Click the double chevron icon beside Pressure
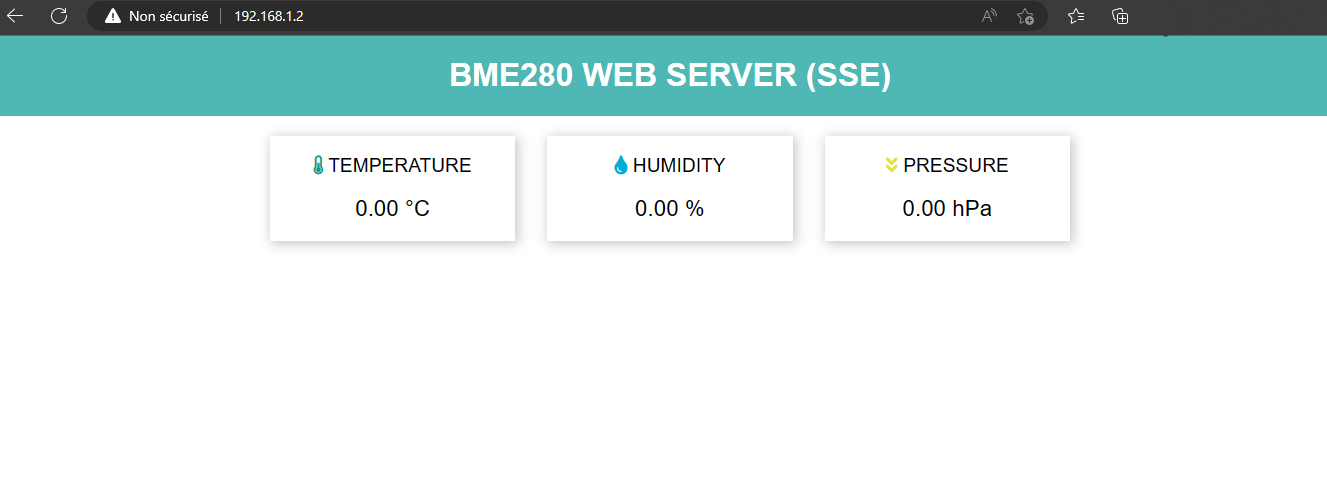Screen dimensions: 1327x480 click(892, 165)
